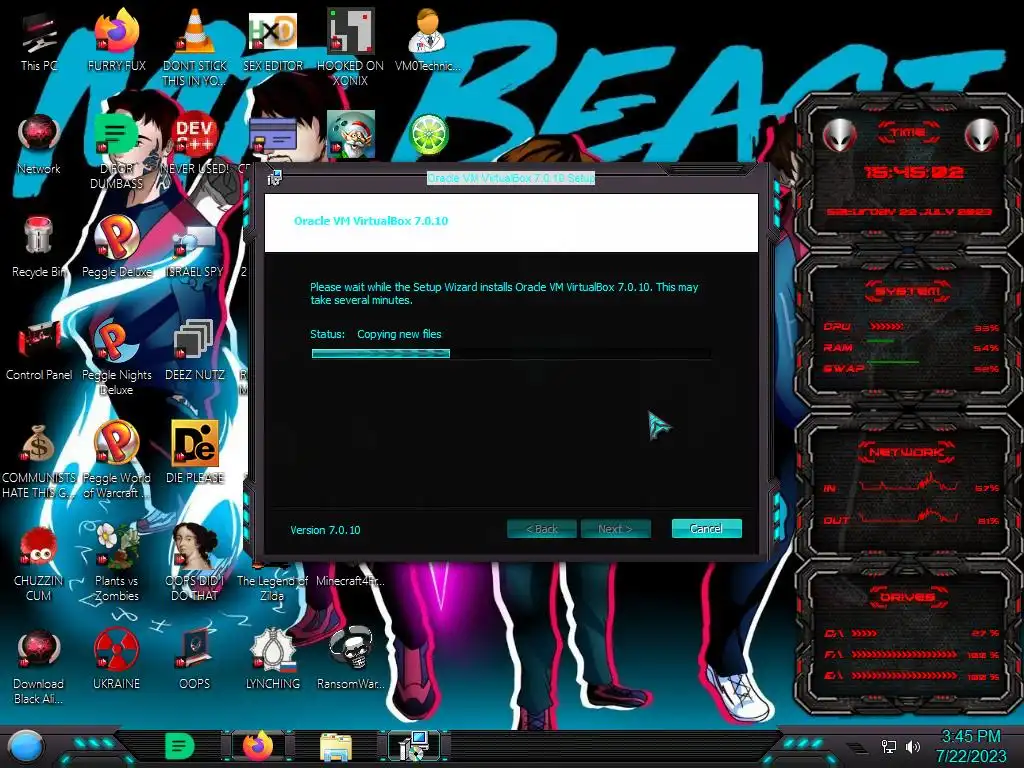Click the Oracle VM VirtualBox Setup title text
The width and height of the screenshot is (1024, 768).
[x=511, y=178]
